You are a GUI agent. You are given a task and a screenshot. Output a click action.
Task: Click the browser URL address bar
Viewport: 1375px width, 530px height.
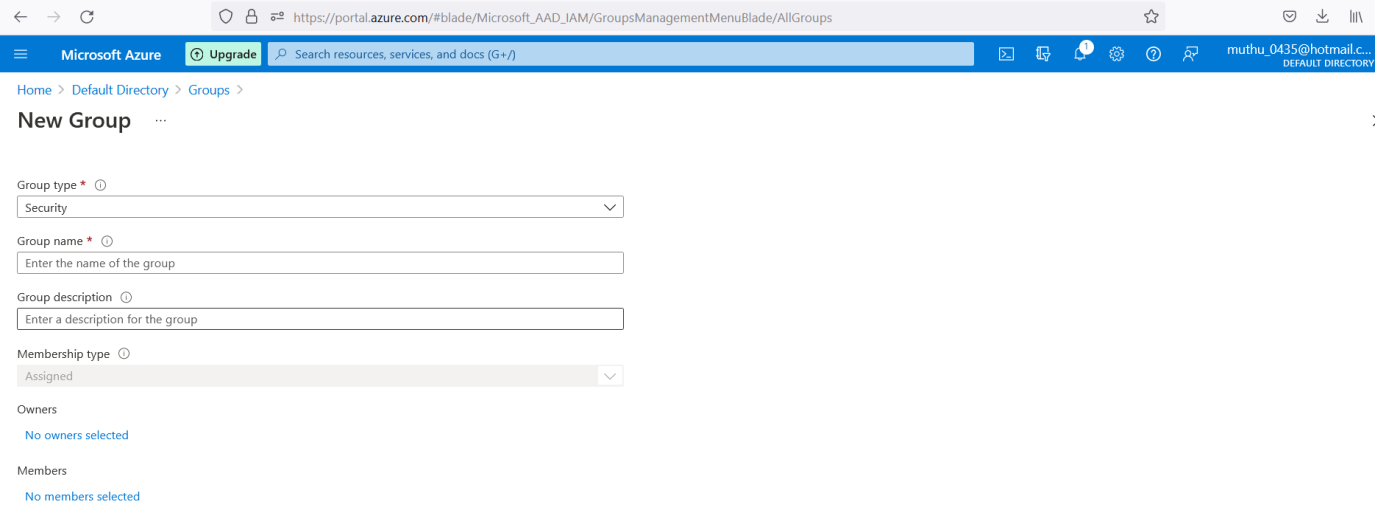688,17
